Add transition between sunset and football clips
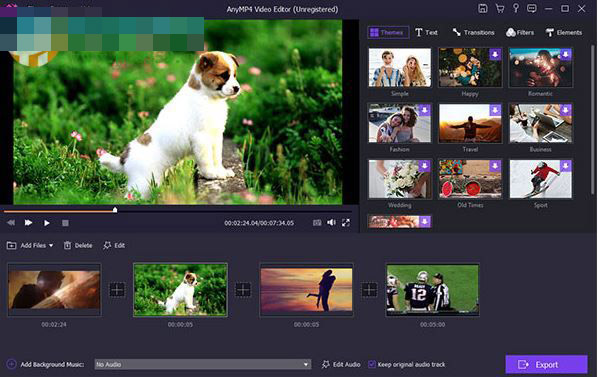The image size is (598, 377). [369, 290]
